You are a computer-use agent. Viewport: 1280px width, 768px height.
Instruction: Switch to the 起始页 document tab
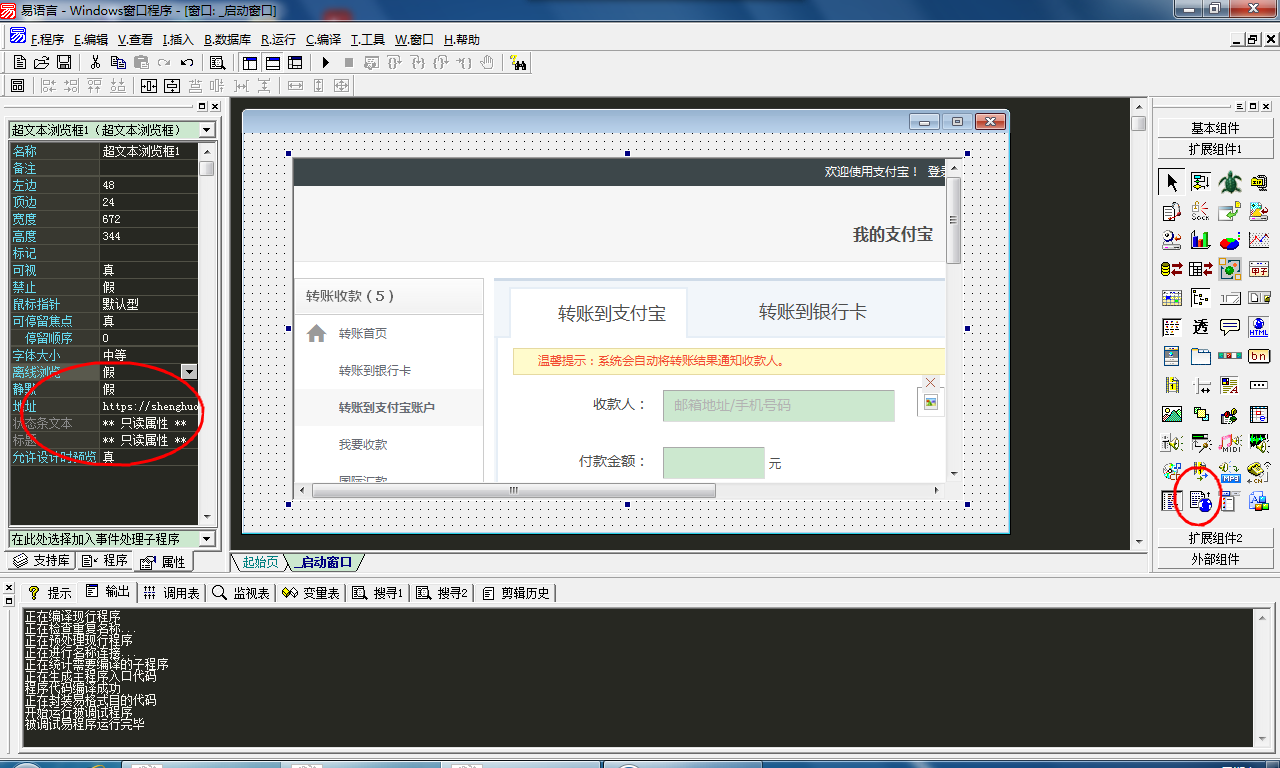(x=260, y=562)
